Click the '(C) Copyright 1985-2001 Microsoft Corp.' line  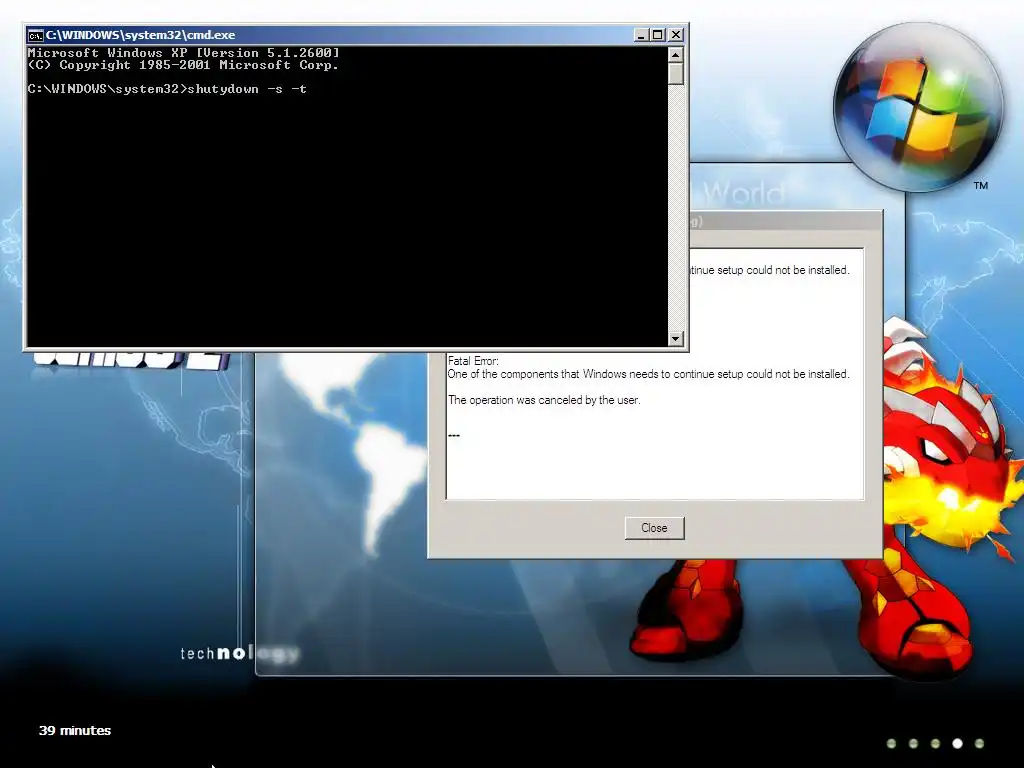point(183,65)
